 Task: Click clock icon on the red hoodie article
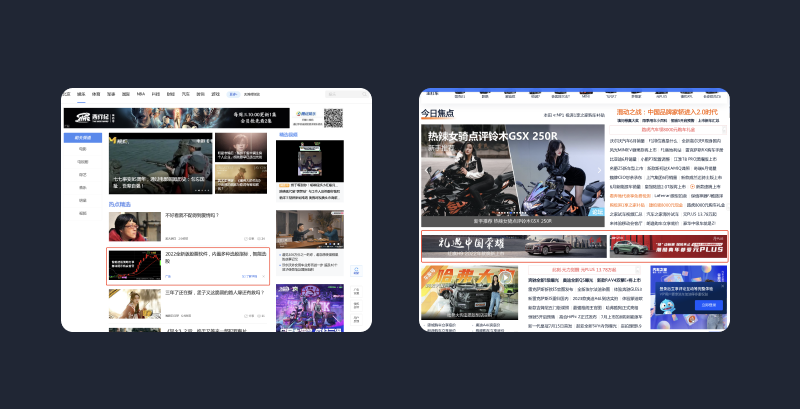click(246, 238)
